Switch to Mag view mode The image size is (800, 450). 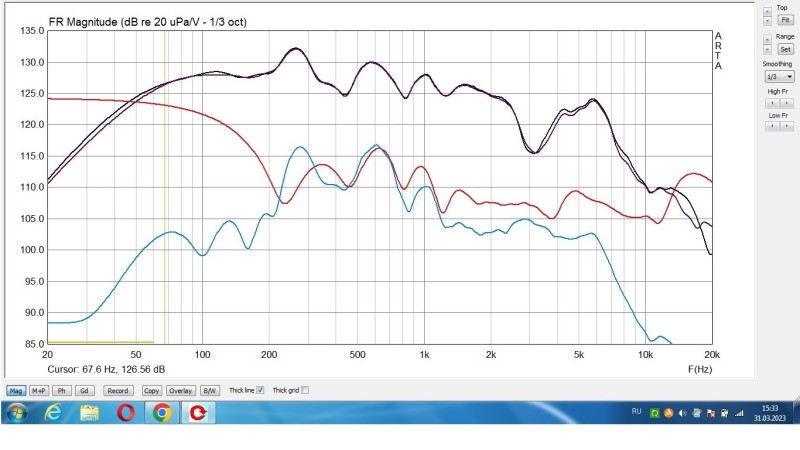[x=16, y=391]
